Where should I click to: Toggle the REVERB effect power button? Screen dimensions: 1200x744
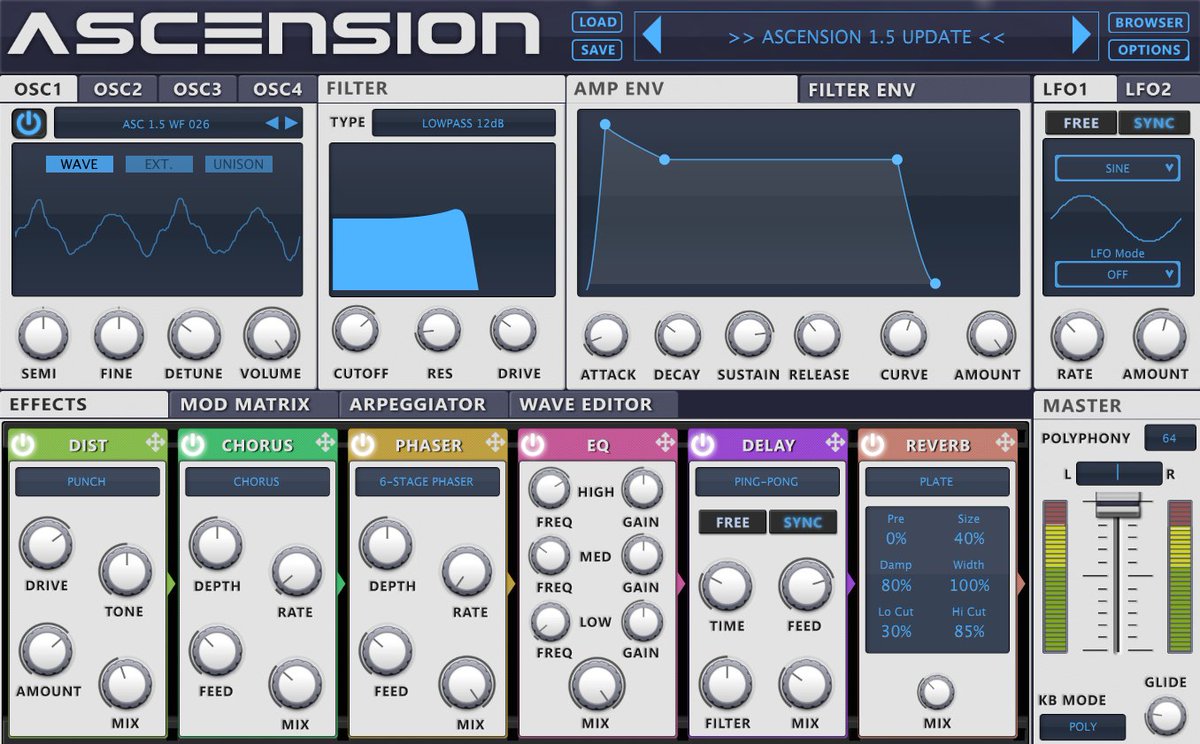point(873,444)
